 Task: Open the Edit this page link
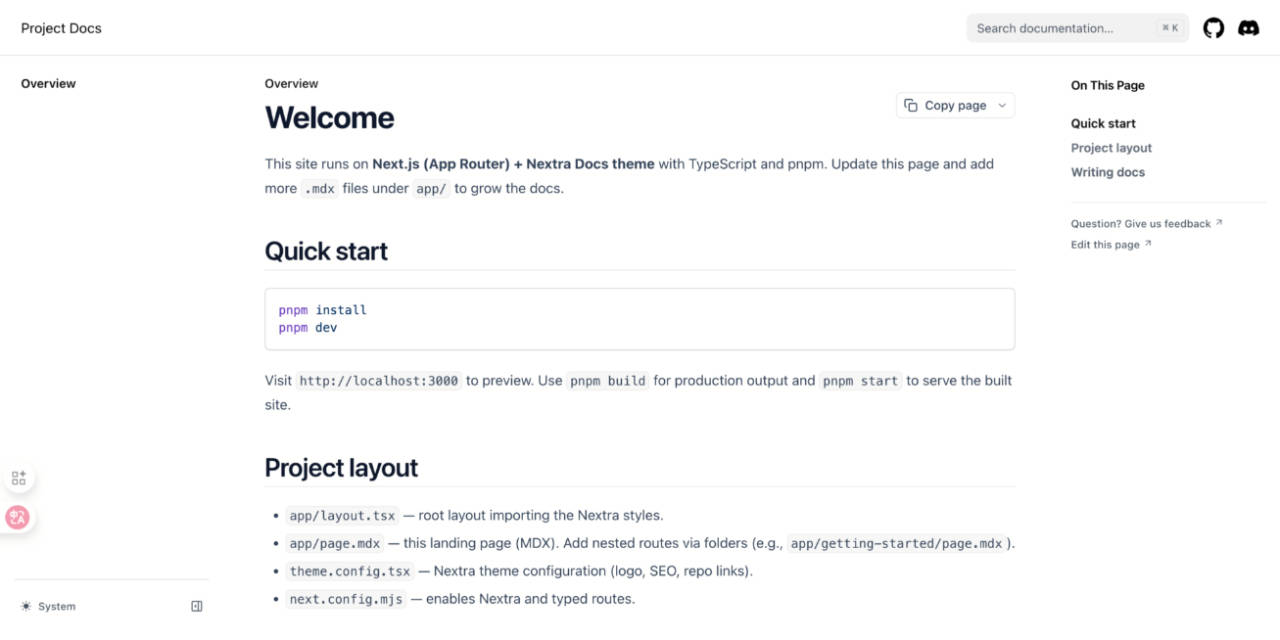tap(1104, 244)
